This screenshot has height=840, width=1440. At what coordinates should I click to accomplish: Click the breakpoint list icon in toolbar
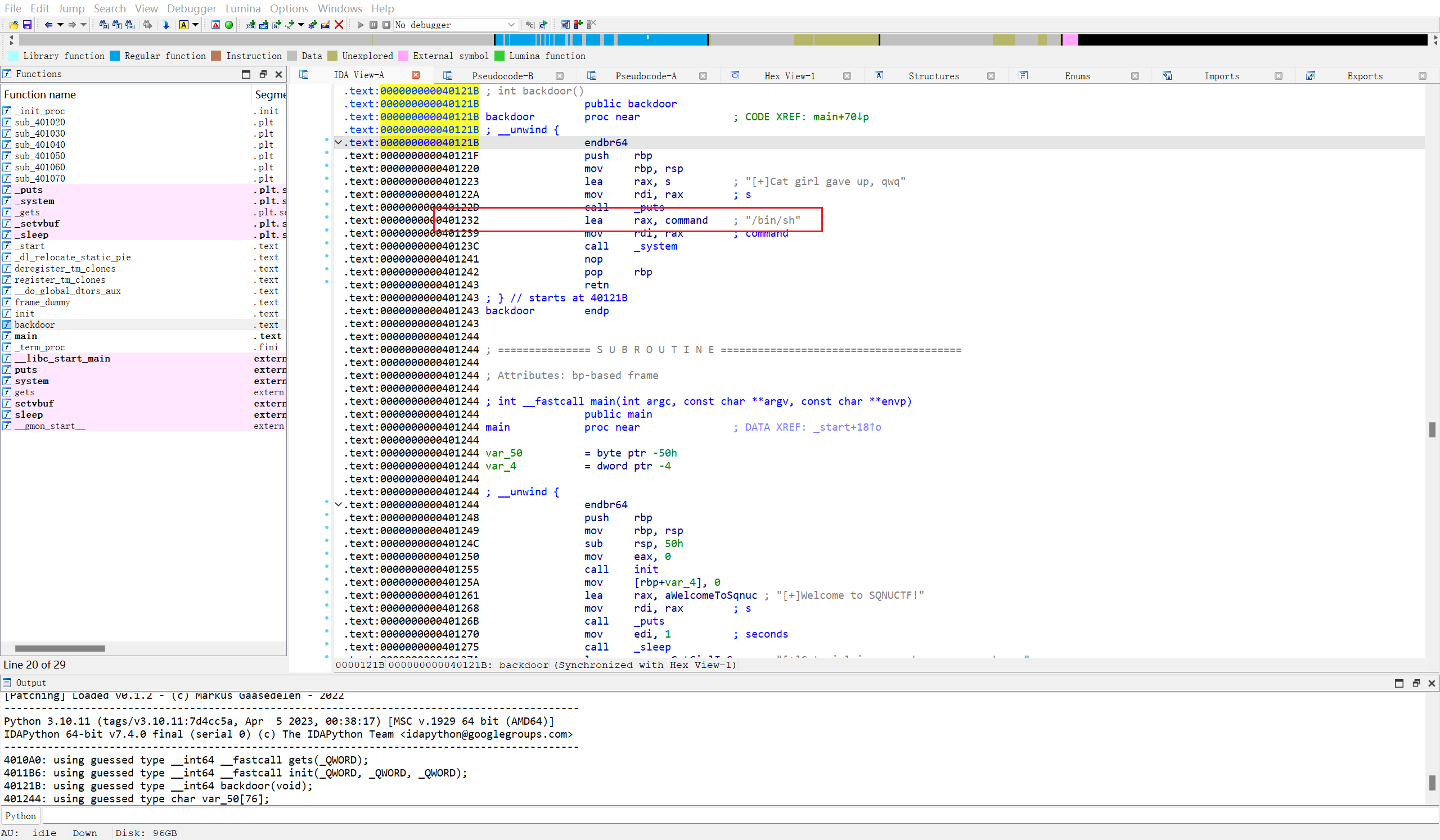point(565,25)
